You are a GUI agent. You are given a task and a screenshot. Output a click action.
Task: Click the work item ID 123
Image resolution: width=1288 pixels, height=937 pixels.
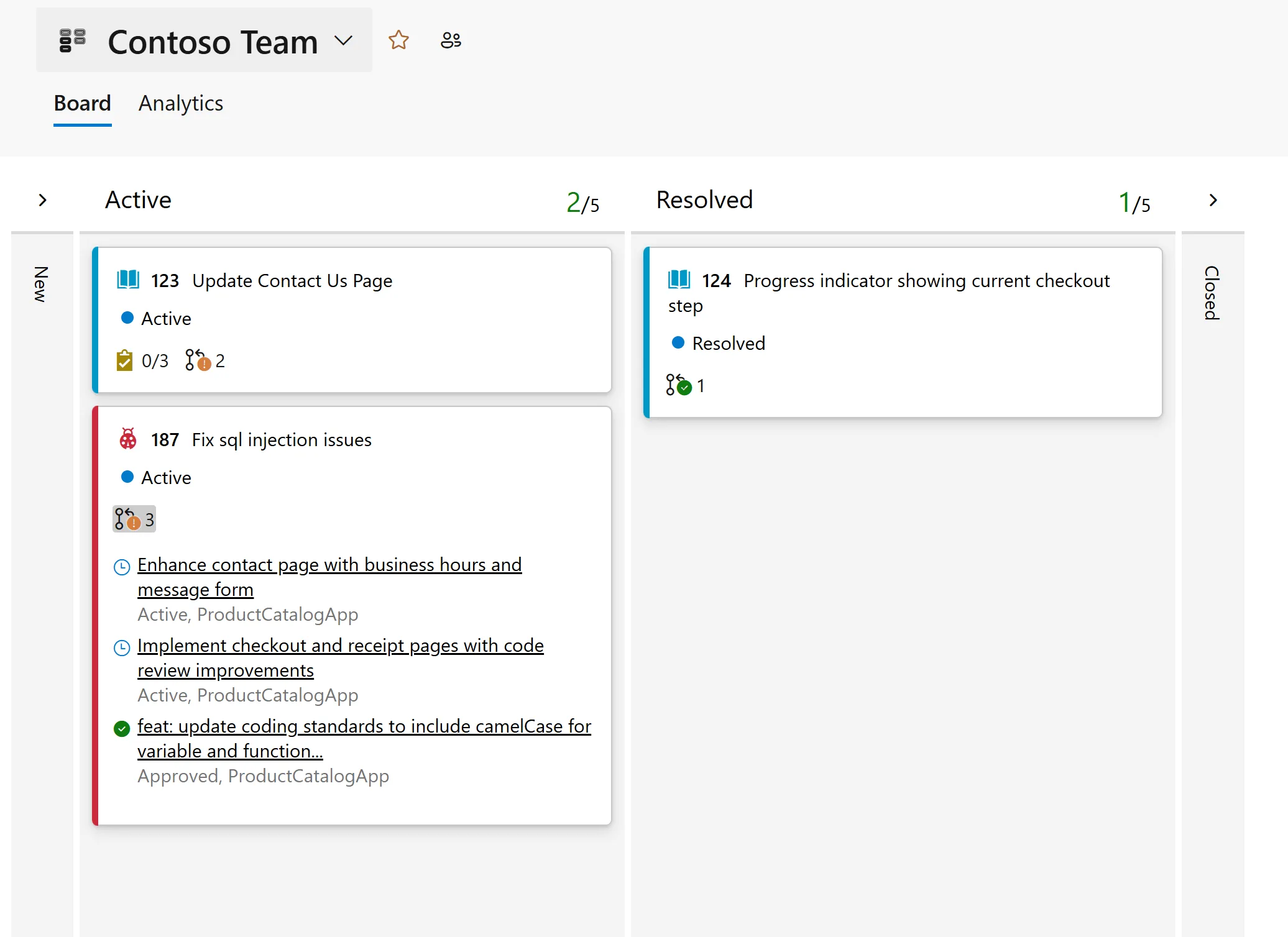[165, 281]
